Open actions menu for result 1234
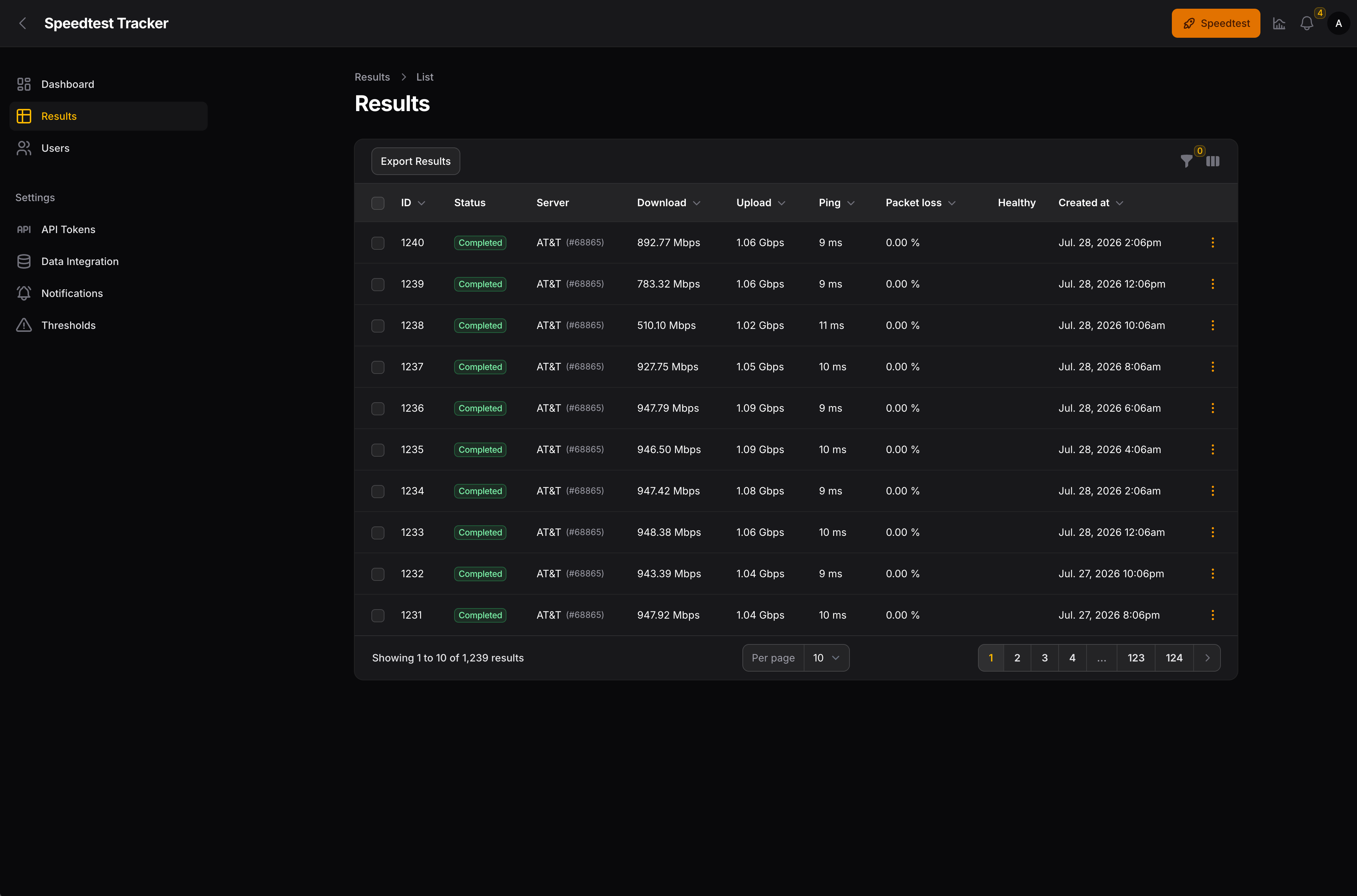The image size is (1357, 896). point(1213,491)
